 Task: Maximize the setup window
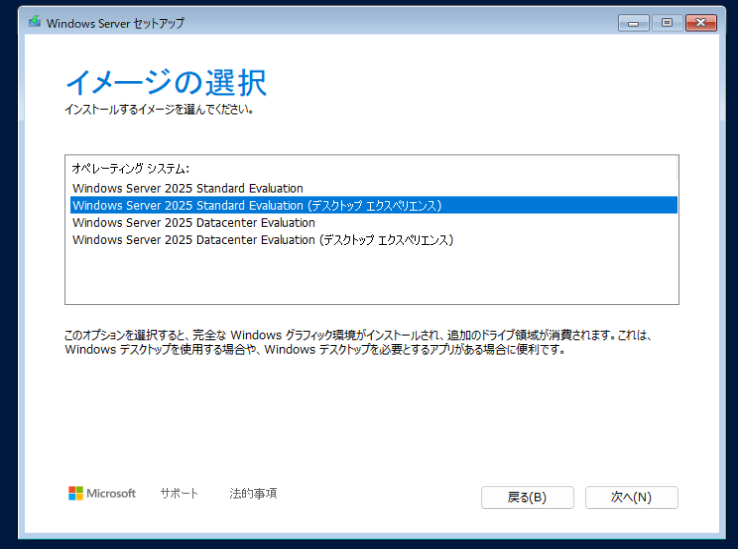click(666, 22)
